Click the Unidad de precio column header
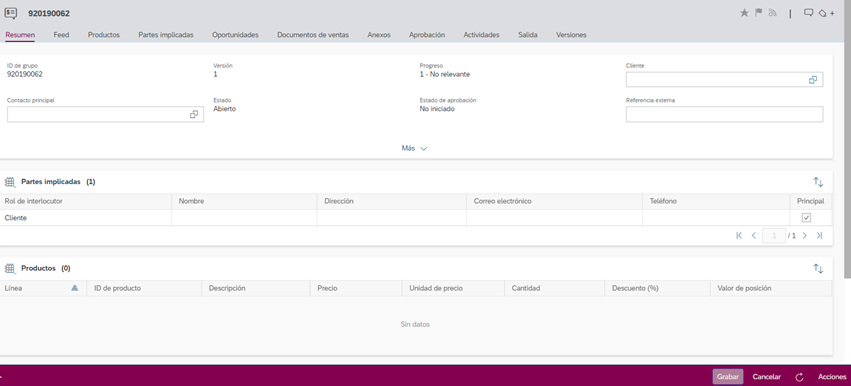 point(453,288)
